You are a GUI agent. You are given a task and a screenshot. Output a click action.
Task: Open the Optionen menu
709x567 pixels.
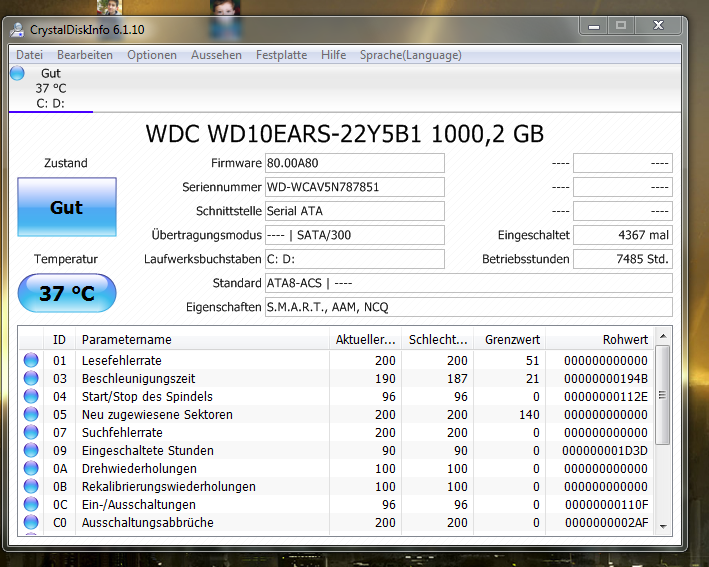point(152,55)
